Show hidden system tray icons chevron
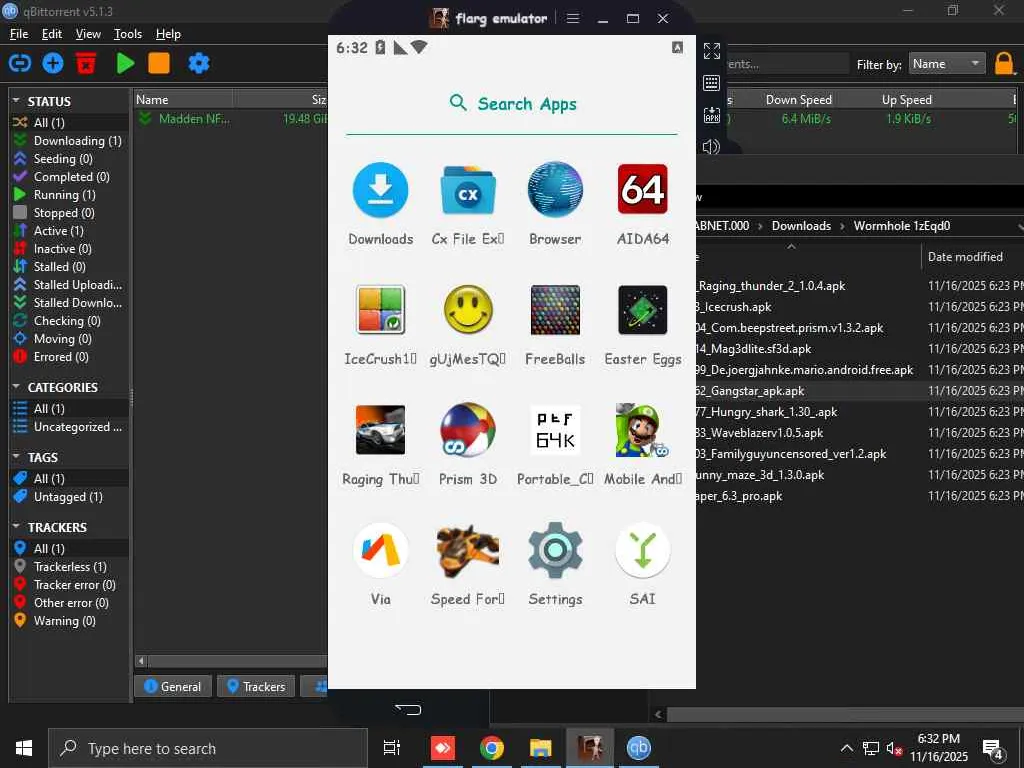This screenshot has width=1024, height=768. click(846, 748)
